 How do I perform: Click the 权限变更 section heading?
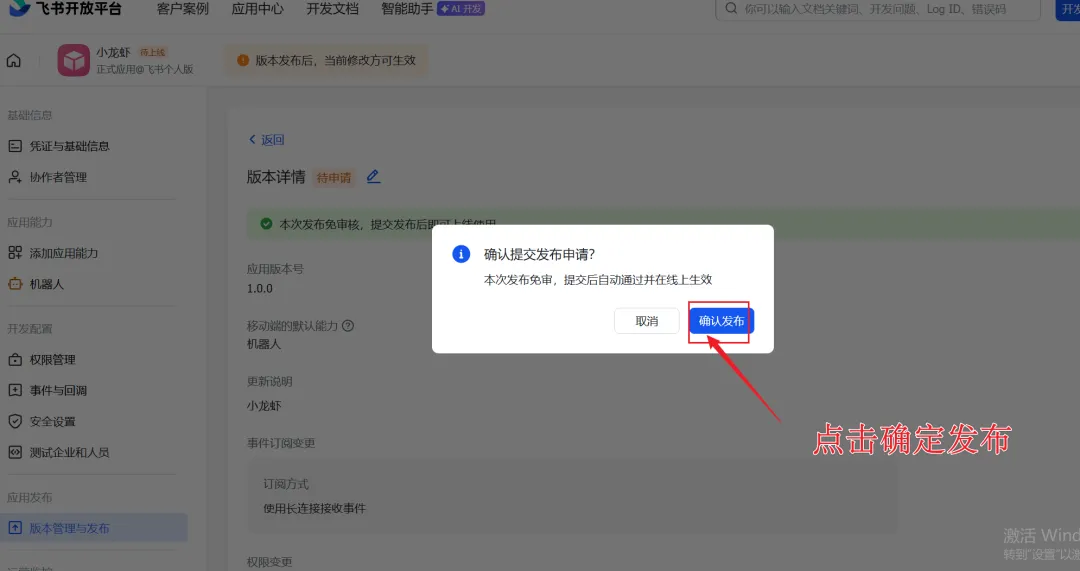tap(269, 562)
